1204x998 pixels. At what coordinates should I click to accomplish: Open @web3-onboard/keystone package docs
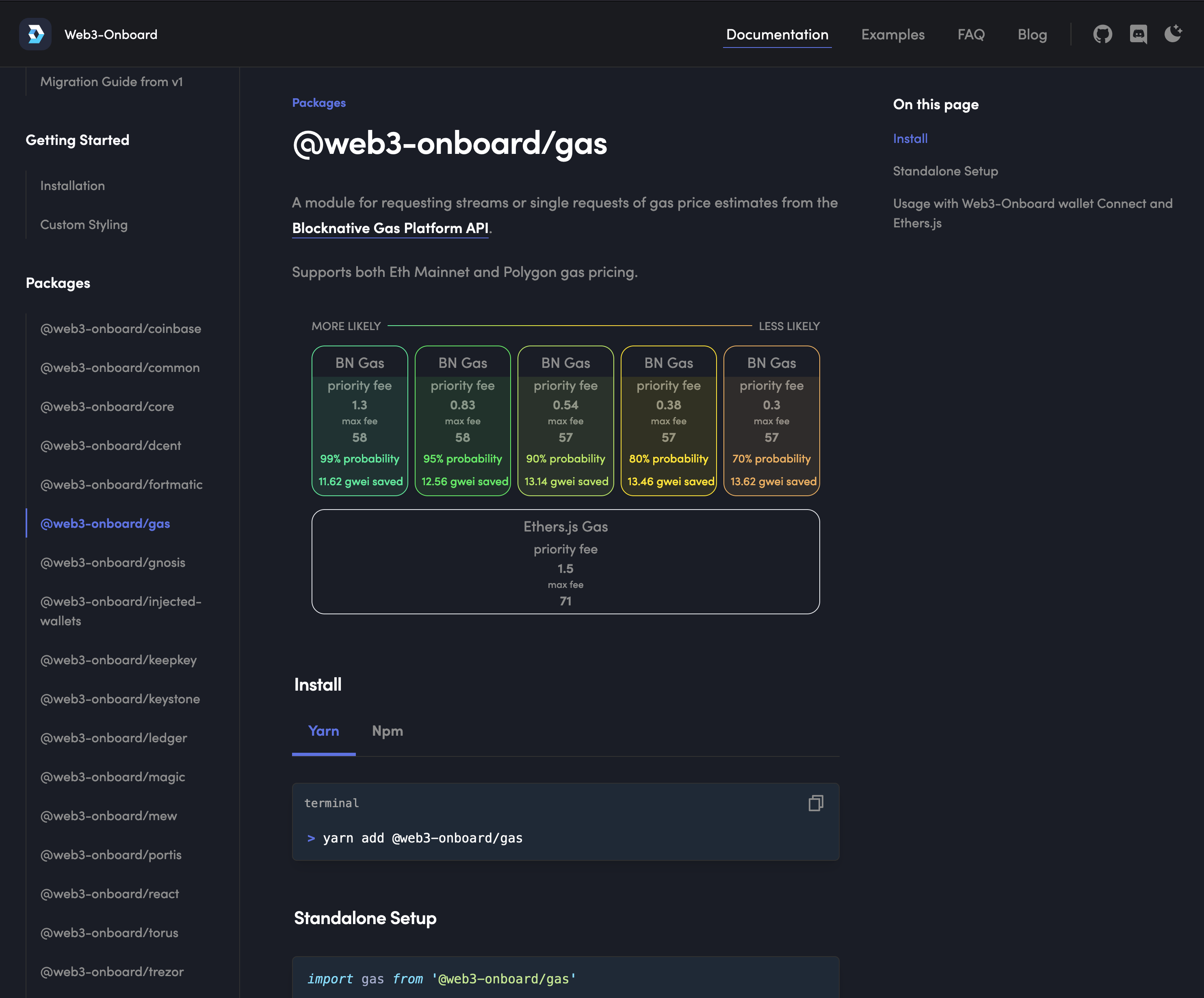[120, 699]
